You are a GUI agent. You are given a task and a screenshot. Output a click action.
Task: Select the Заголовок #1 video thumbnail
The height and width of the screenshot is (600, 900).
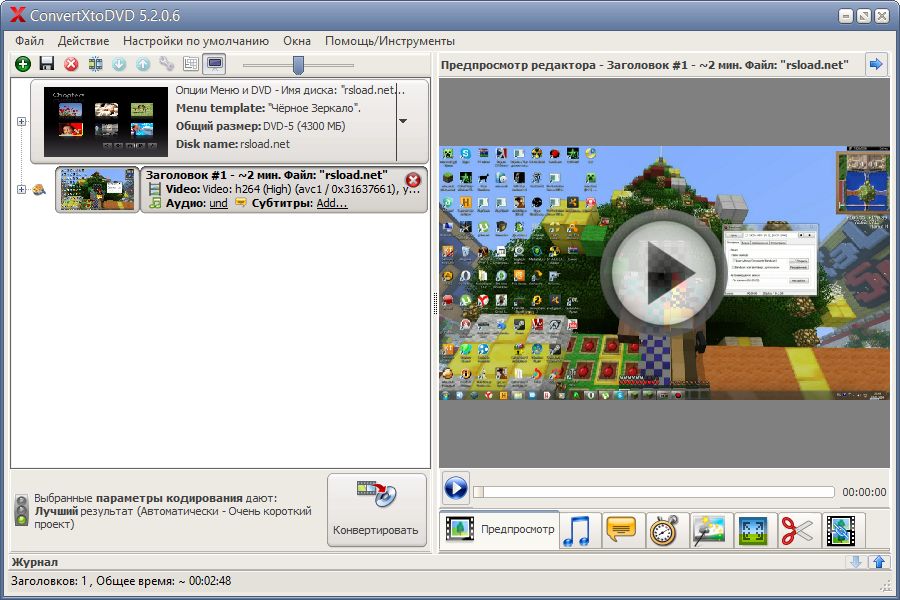(98, 189)
